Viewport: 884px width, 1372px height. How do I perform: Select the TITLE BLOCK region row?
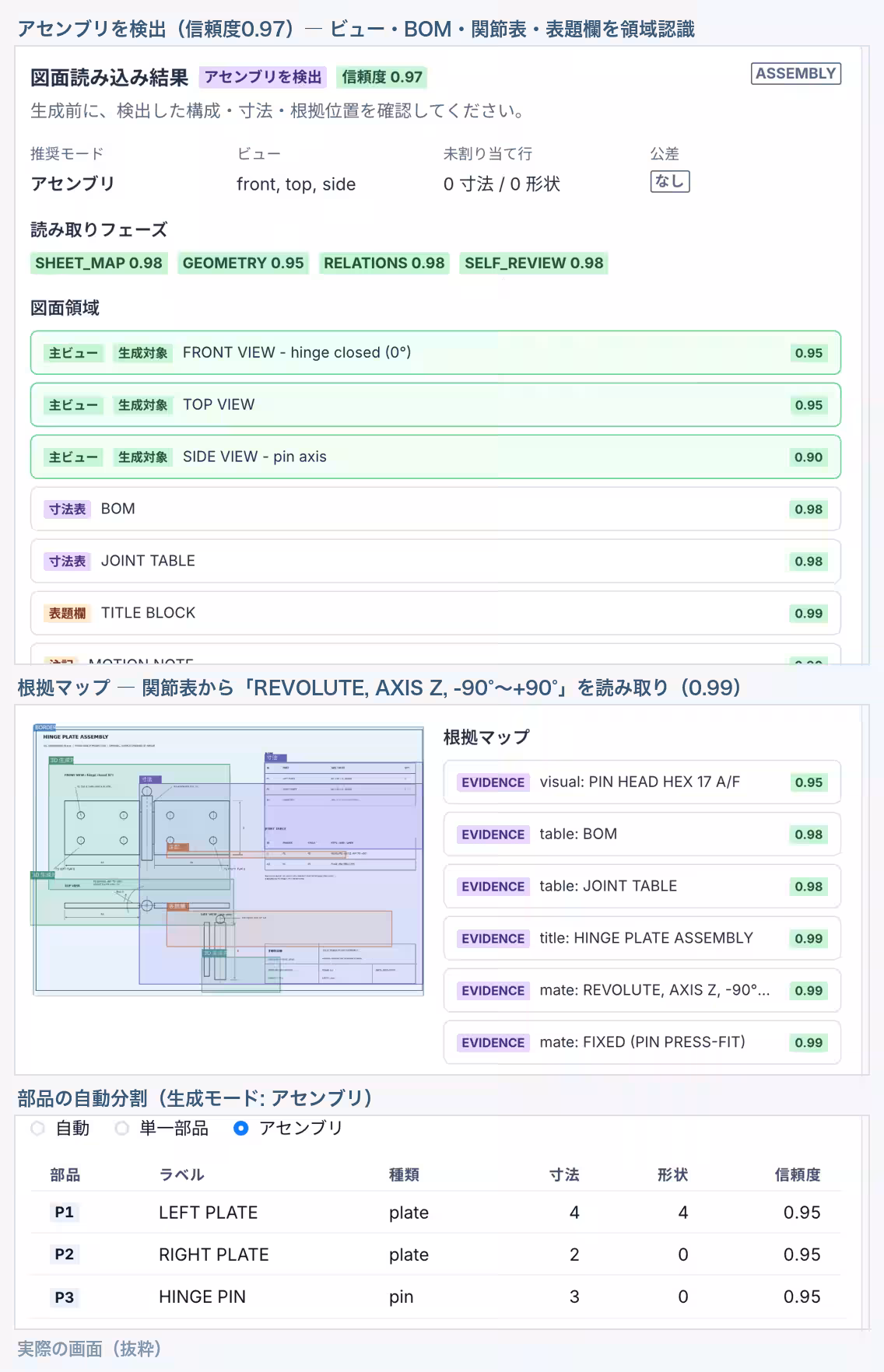tap(436, 614)
